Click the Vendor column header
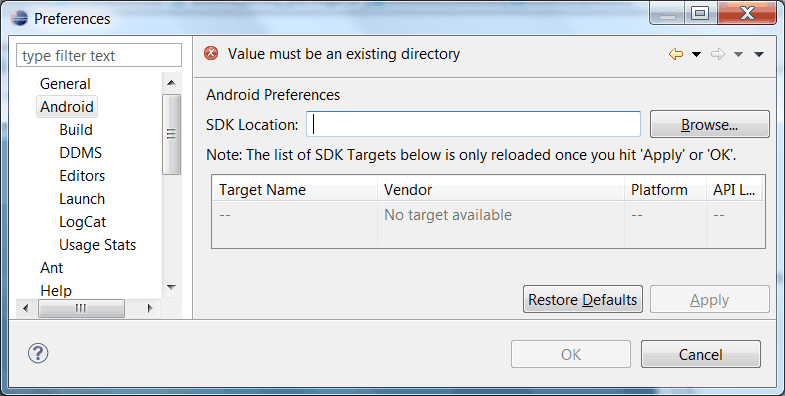The width and height of the screenshot is (785, 396). 501,190
